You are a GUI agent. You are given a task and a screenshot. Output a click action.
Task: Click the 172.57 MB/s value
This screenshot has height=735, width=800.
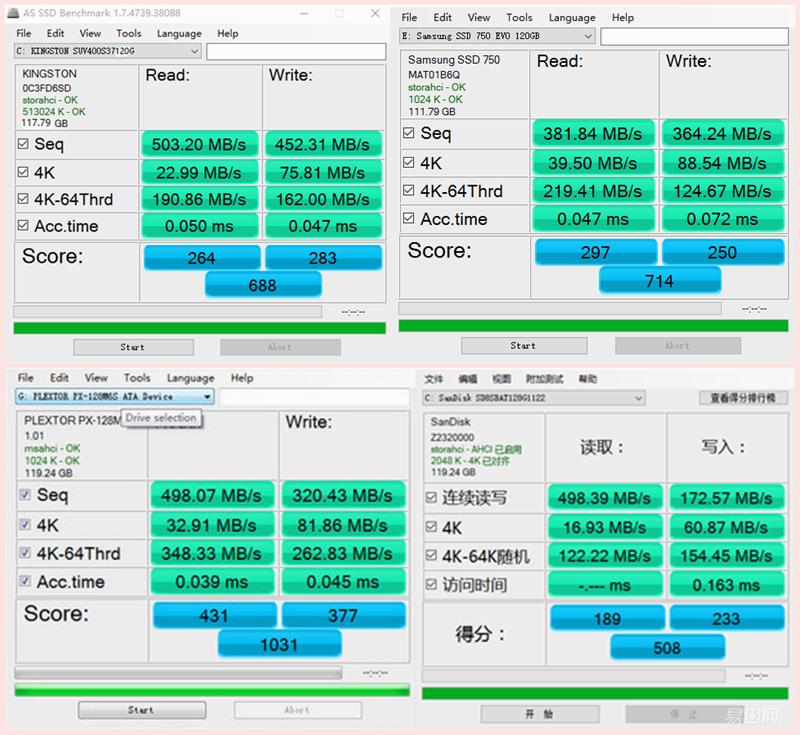point(727,498)
